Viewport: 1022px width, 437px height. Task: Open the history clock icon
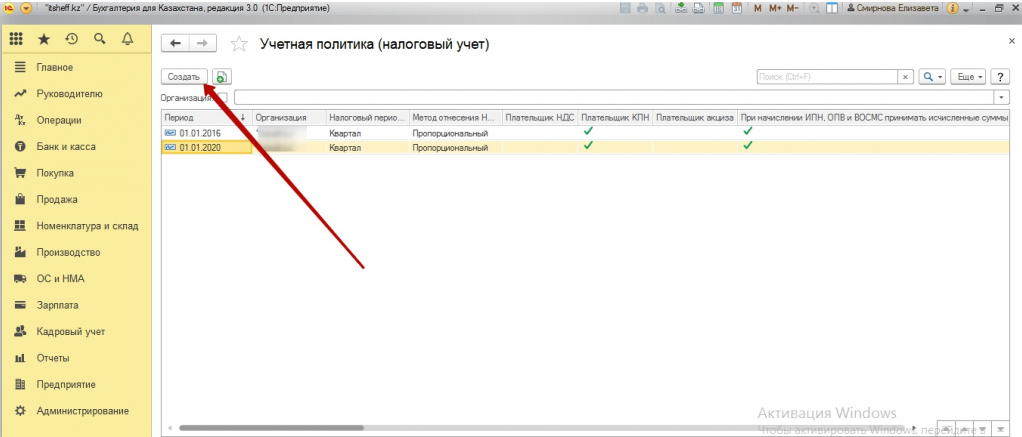[x=71, y=40]
